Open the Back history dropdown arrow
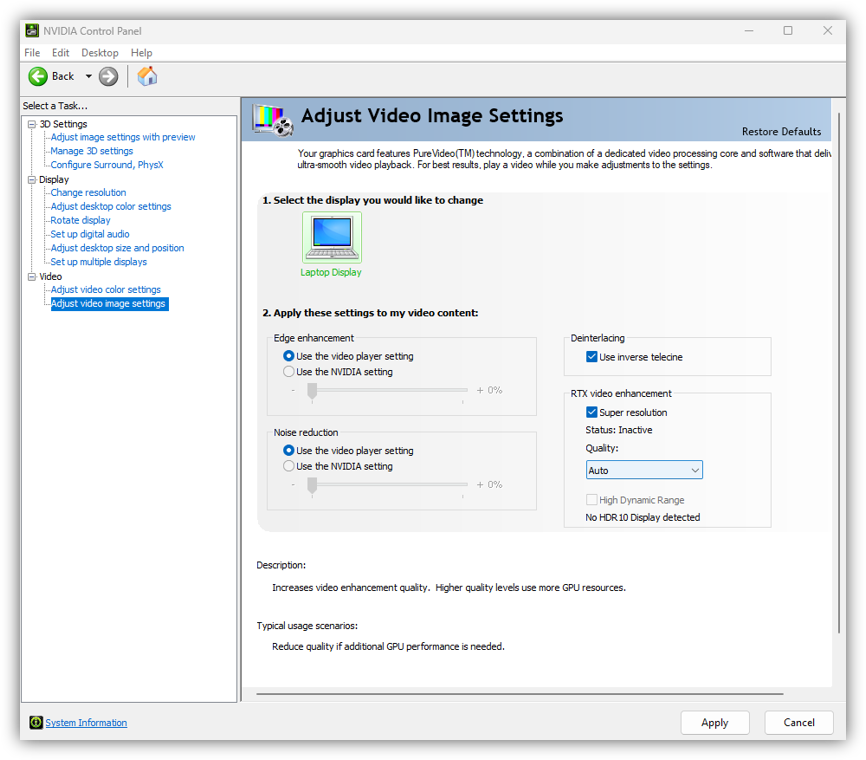The image size is (866, 760). point(88,76)
